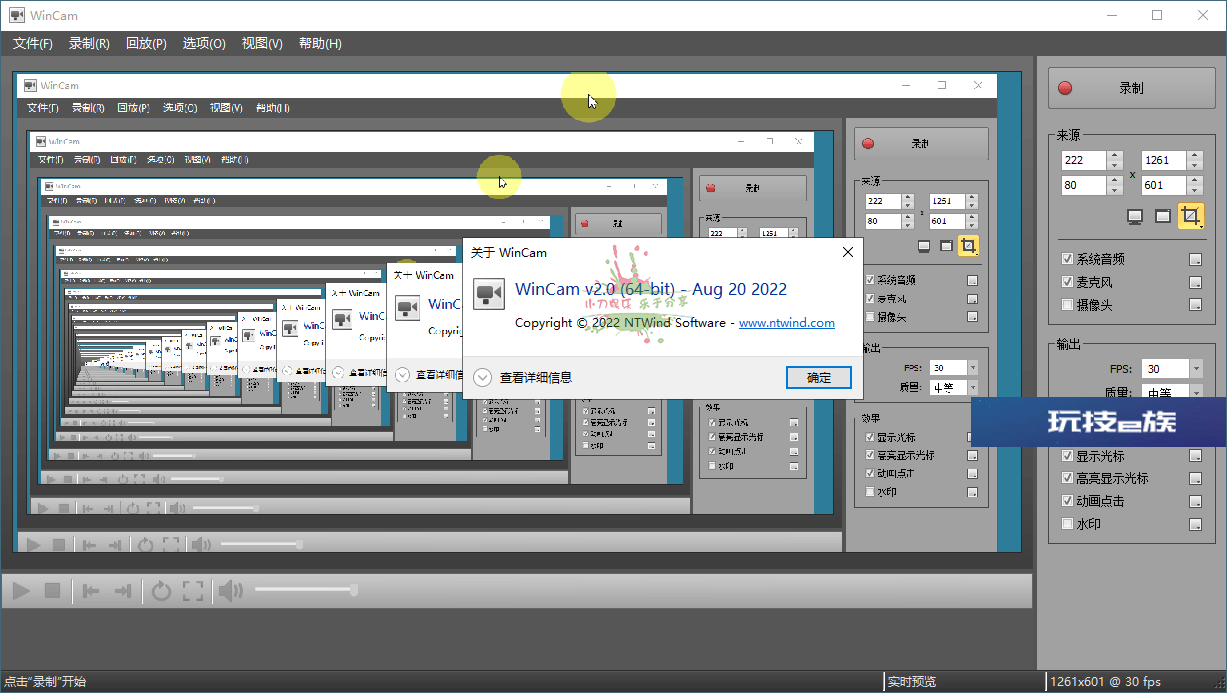Decrease the 1261 width with down arrow
Screen dimensions: 1227x693
click(1195, 165)
